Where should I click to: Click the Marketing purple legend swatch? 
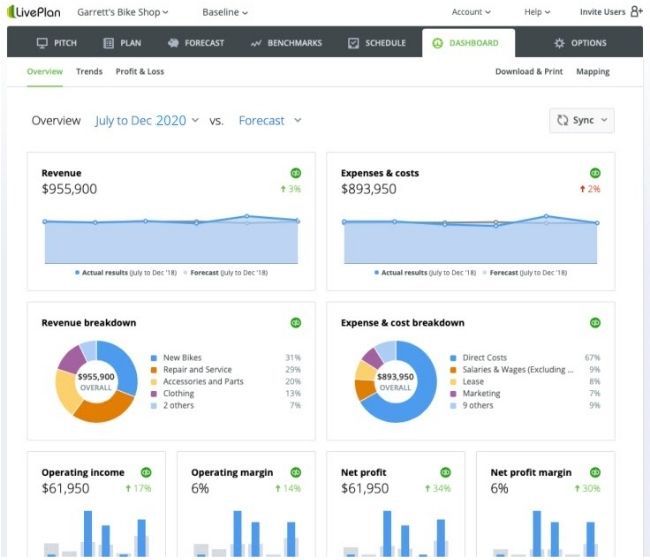454,394
